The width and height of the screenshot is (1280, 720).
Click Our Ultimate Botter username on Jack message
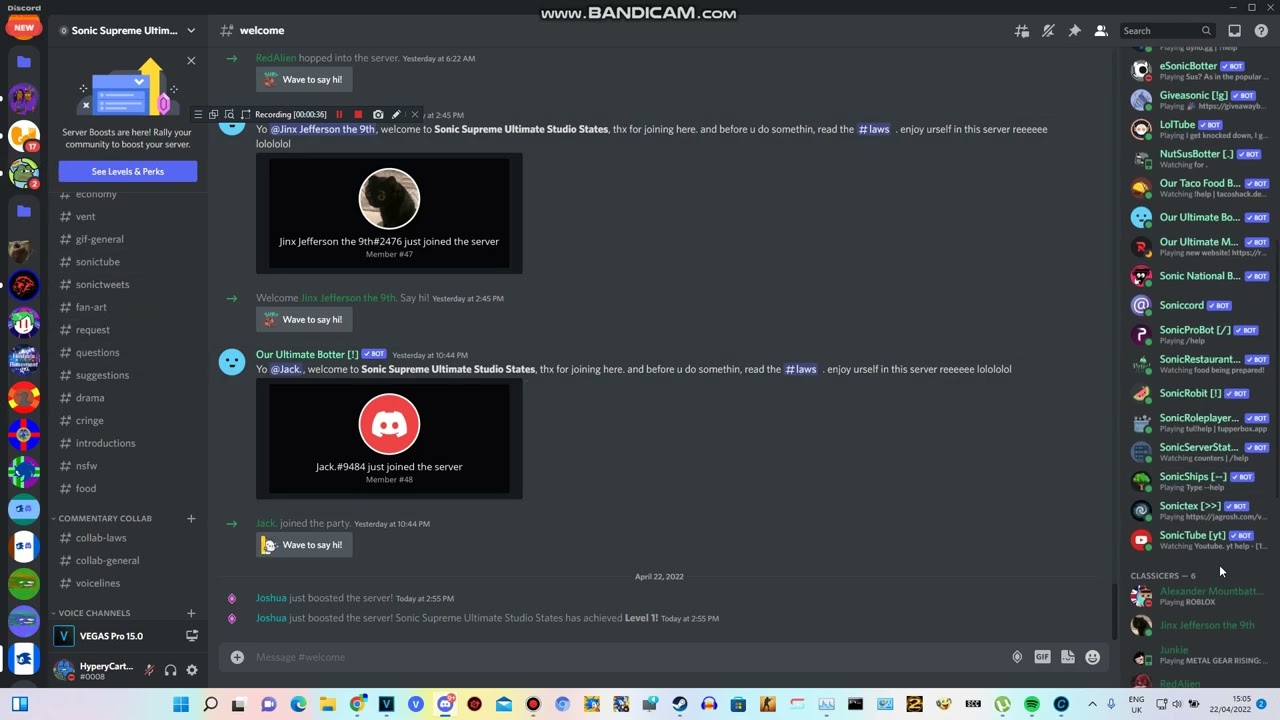(307, 354)
